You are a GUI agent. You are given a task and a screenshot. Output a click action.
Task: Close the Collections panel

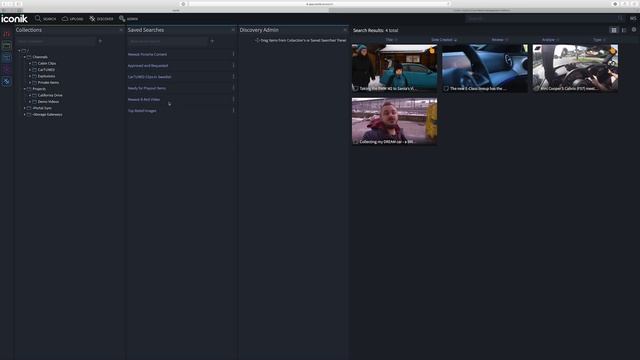tap(121, 30)
